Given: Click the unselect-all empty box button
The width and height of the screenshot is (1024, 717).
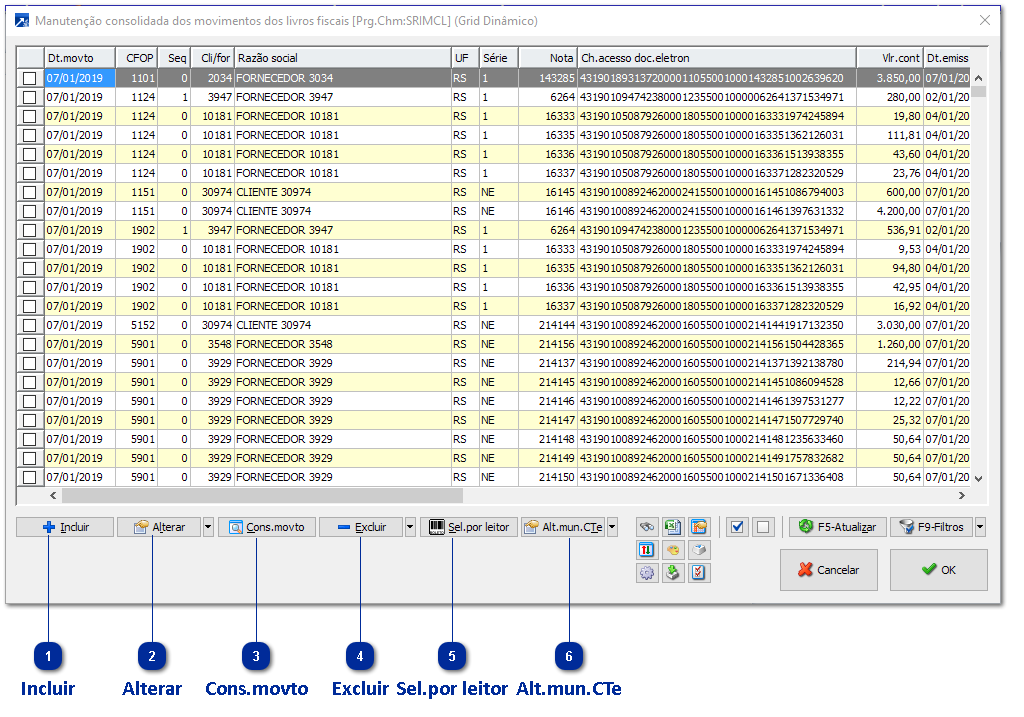Looking at the screenshot, I should [762, 527].
